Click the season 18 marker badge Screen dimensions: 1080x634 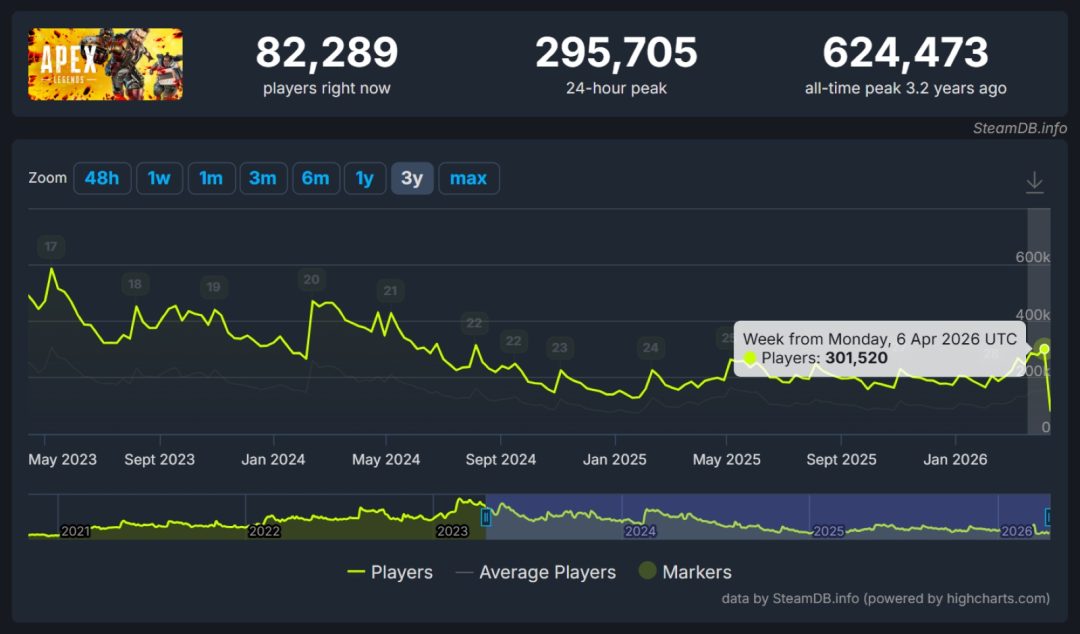pyautogui.click(x=134, y=284)
